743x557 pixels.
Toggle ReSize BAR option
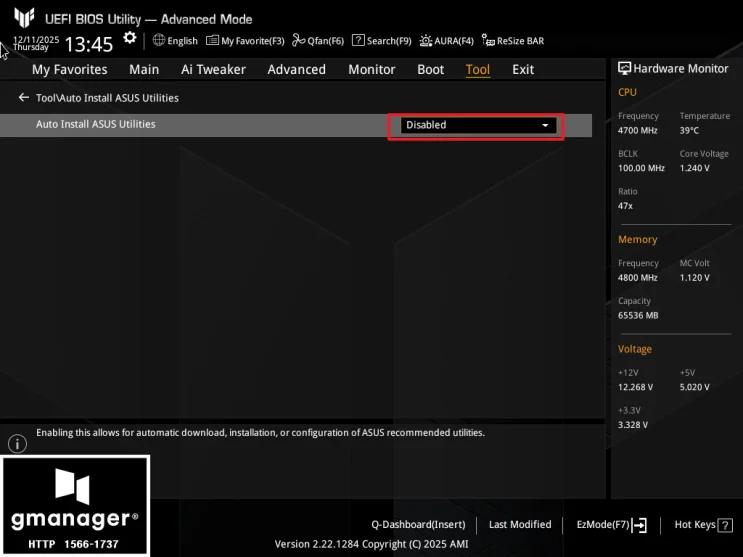coord(520,41)
